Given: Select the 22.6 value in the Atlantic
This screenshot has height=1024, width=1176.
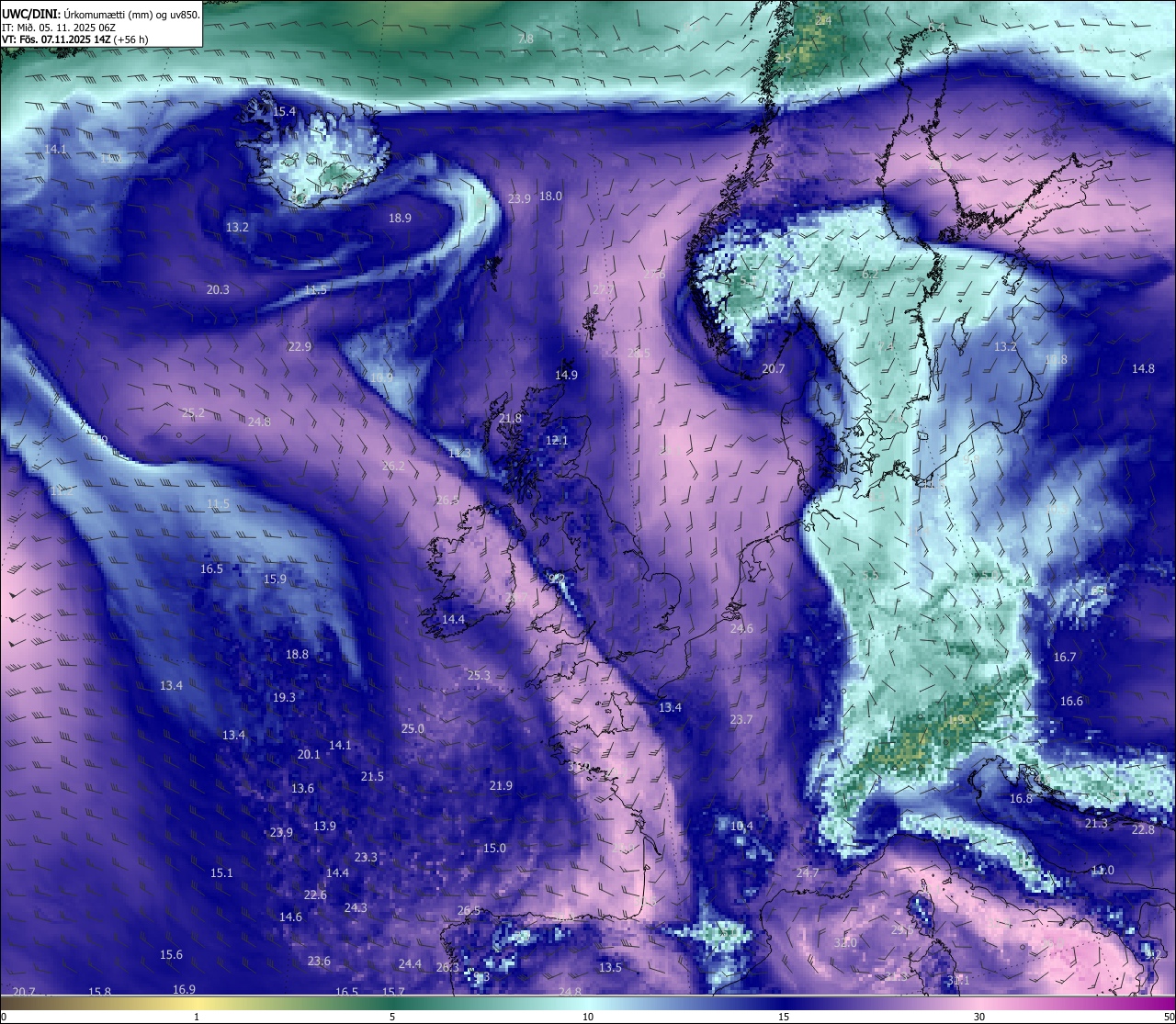Looking at the screenshot, I should 315,895.
